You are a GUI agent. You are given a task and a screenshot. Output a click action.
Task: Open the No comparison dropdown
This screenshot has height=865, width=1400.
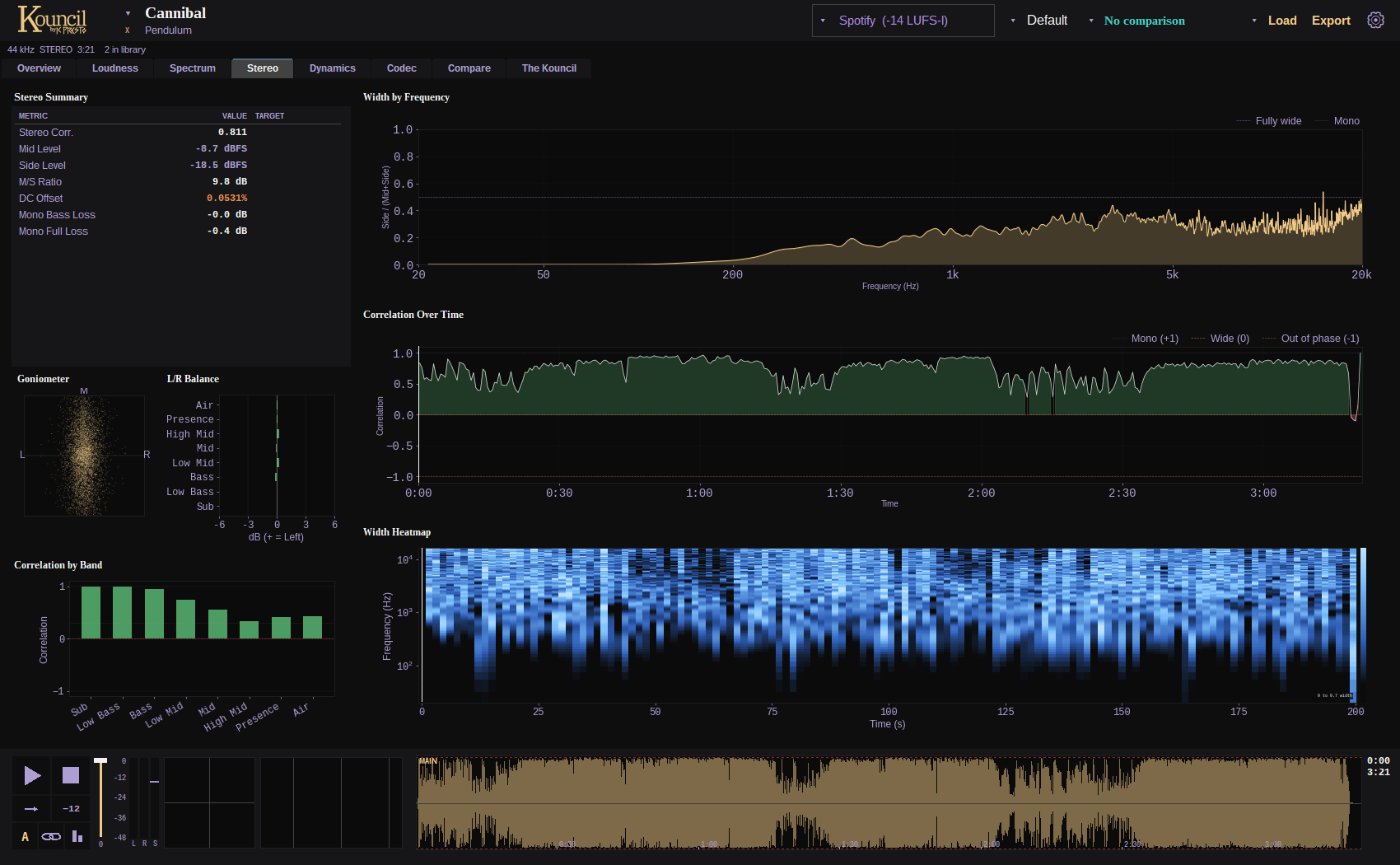click(x=1137, y=21)
